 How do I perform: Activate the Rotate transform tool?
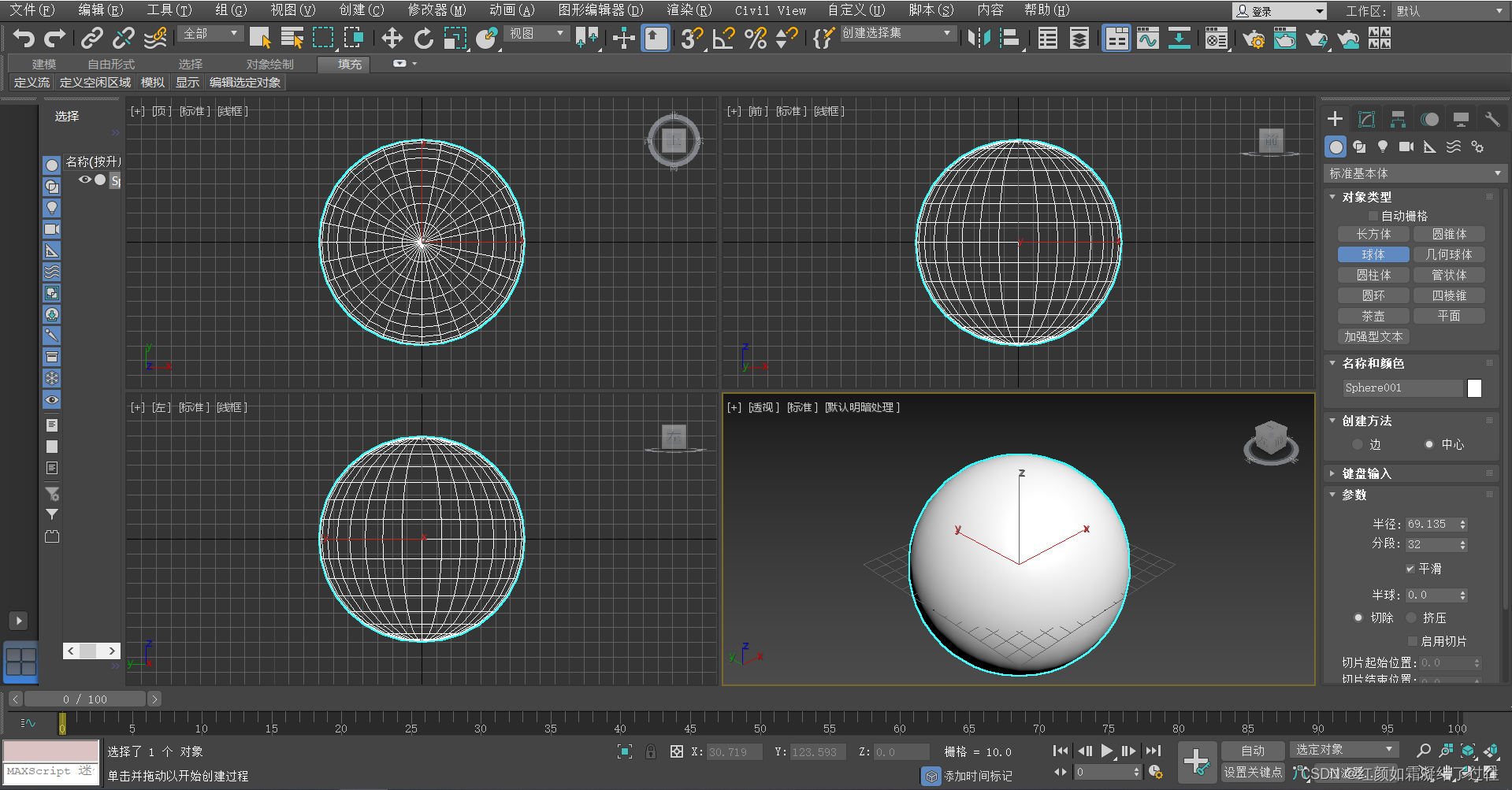pos(423,38)
